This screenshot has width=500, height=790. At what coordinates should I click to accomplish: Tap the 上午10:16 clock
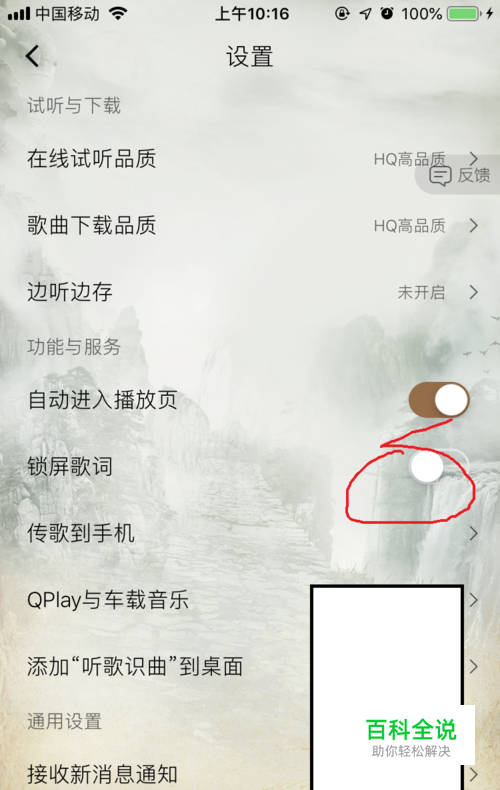coord(252,14)
